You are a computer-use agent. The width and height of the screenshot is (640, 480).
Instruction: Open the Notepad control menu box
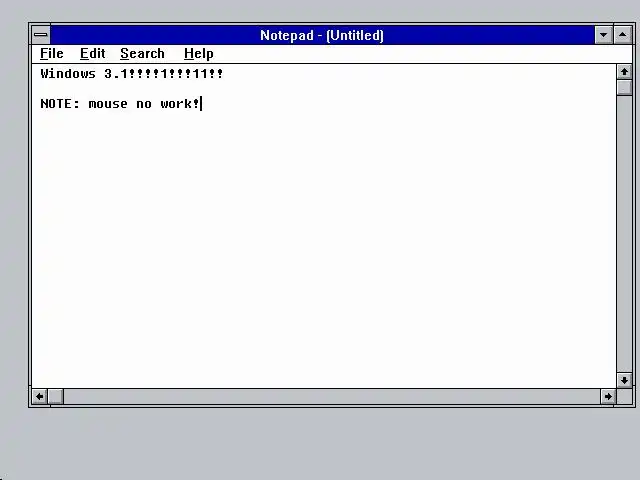tap(40, 35)
